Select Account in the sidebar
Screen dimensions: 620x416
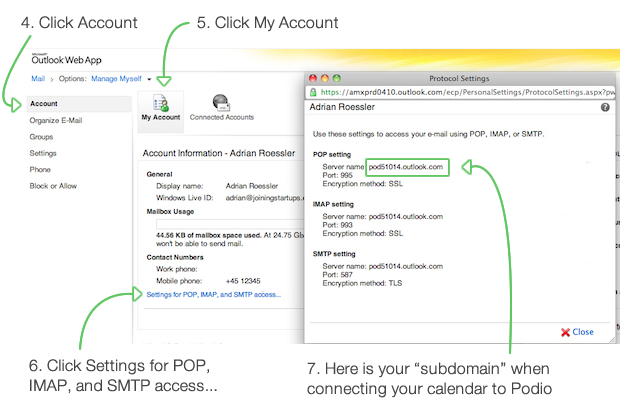tap(79, 104)
